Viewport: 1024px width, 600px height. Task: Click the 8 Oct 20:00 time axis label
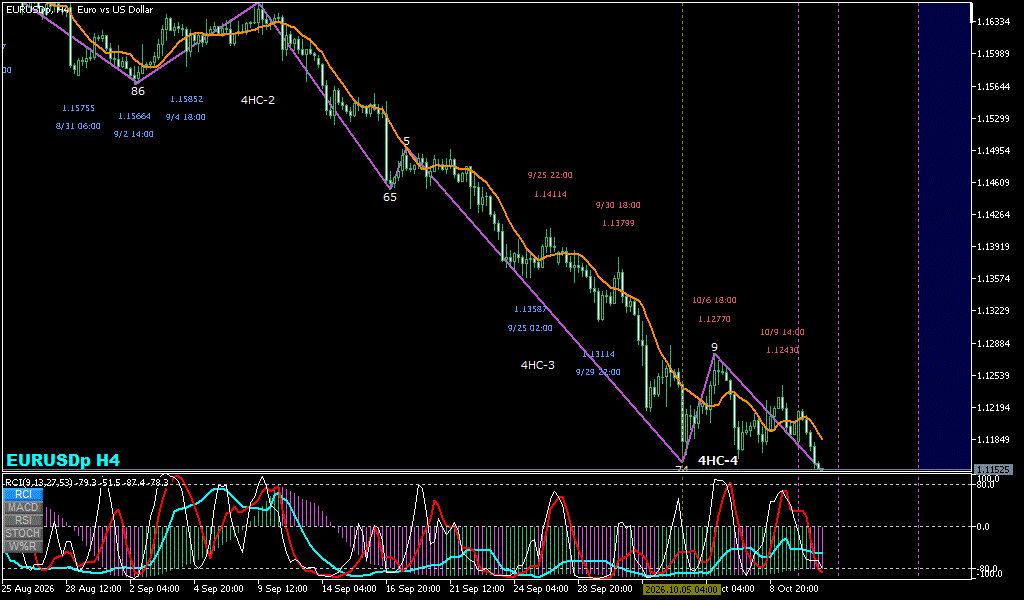click(793, 589)
